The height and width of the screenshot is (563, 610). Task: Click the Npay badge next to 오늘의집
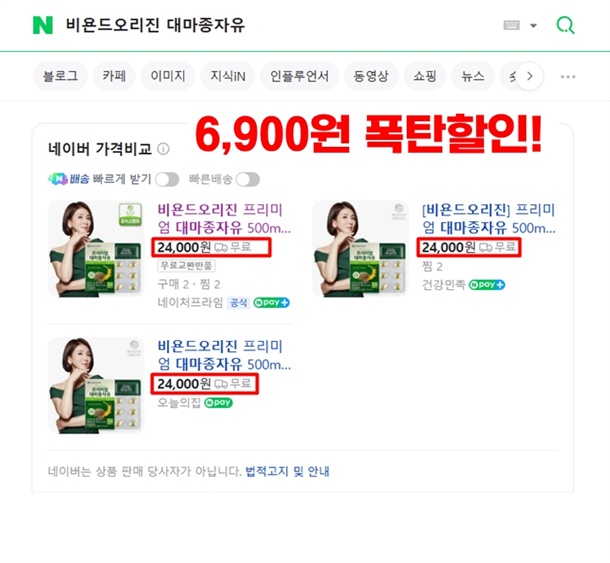(x=218, y=402)
